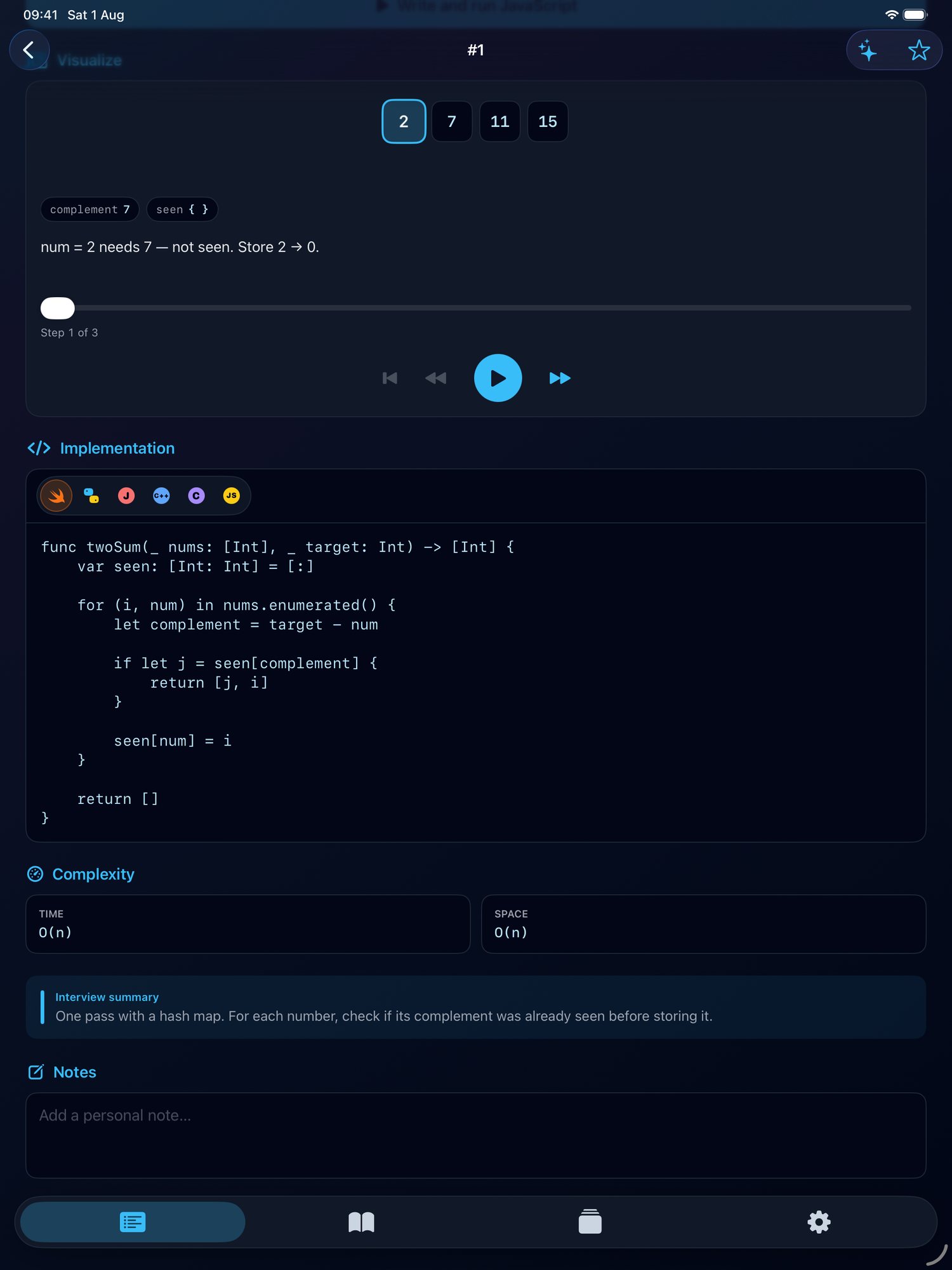Click the Wi-Fi status icon
The image size is (952, 1270).
891,15
